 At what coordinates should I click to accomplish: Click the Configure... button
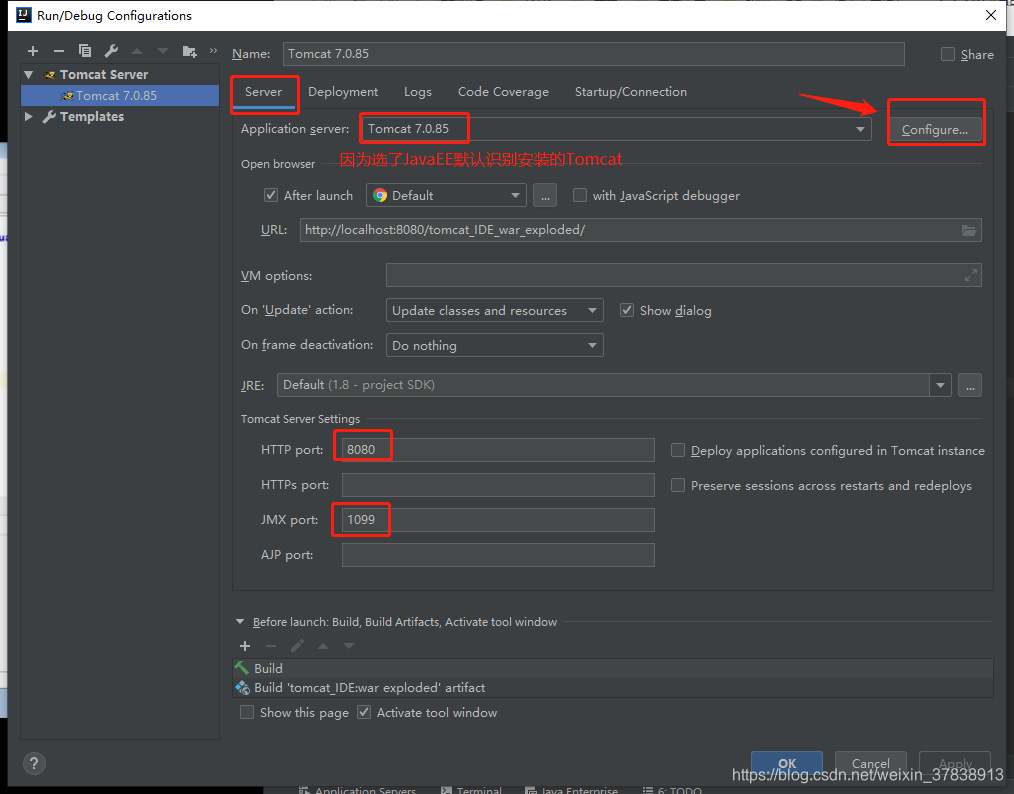pyautogui.click(x=935, y=130)
